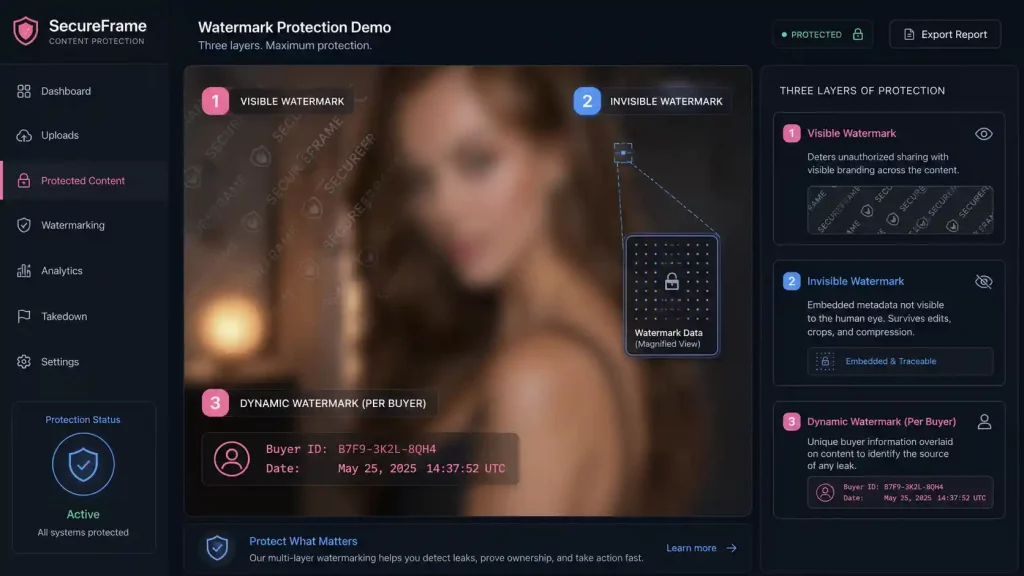This screenshot has height=576, width=1024.
Task: Open the Dashboard menu item
Action: pyautogui.click(x=84, y=91)
